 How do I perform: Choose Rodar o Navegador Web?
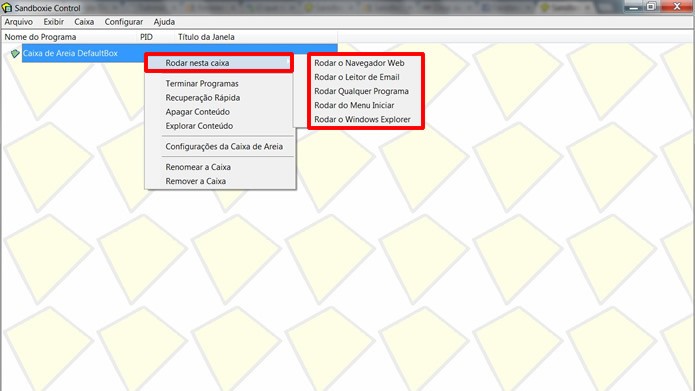click(x=359, y=63)
